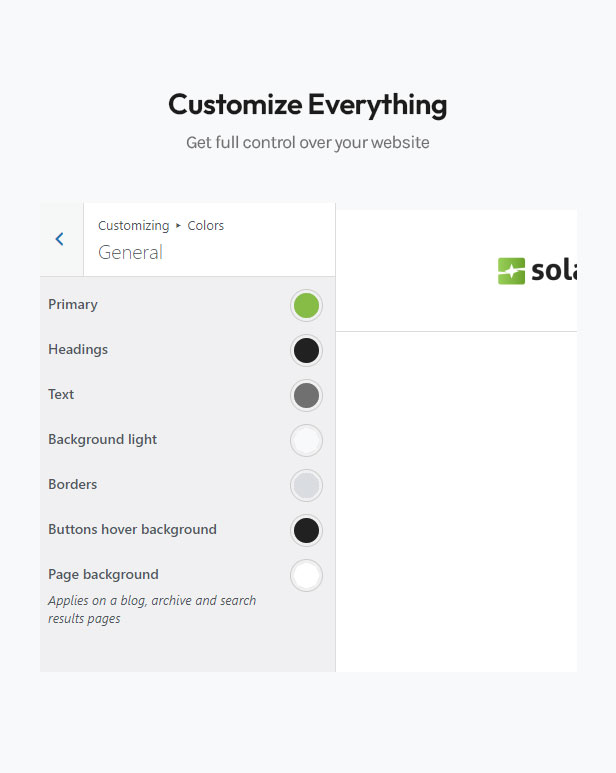
Task: Pick the Text gray color swatch
Action: point(306,395)
